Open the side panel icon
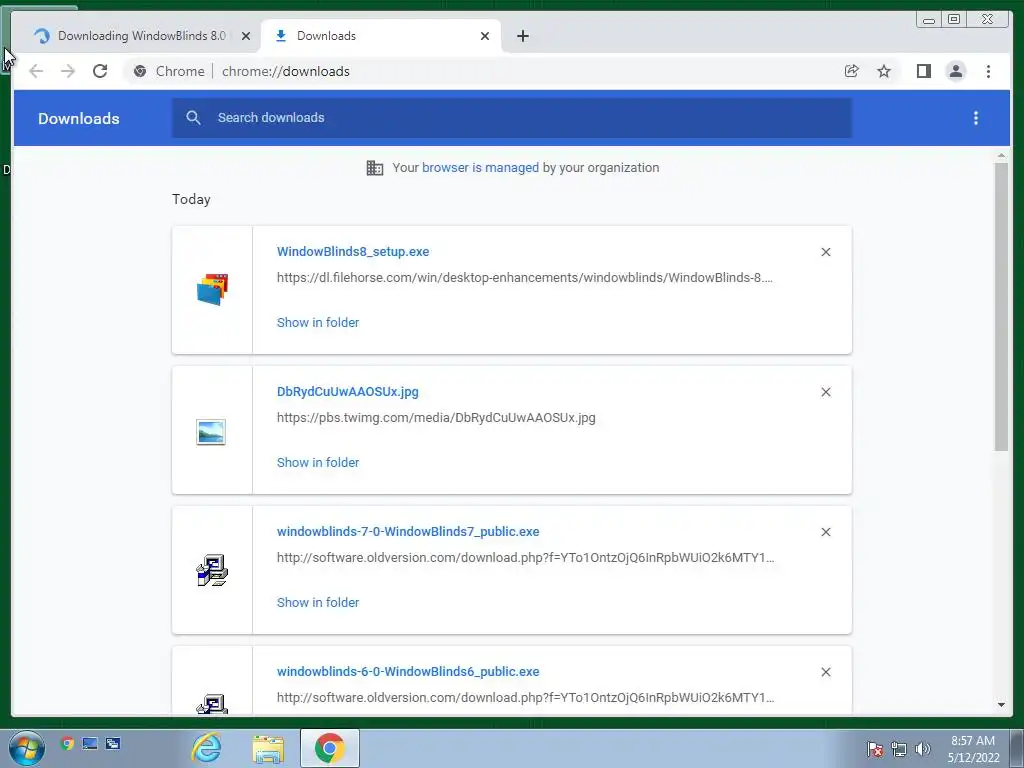The image size is (1024, 768). pyautogui.click(x=923, y=71)
